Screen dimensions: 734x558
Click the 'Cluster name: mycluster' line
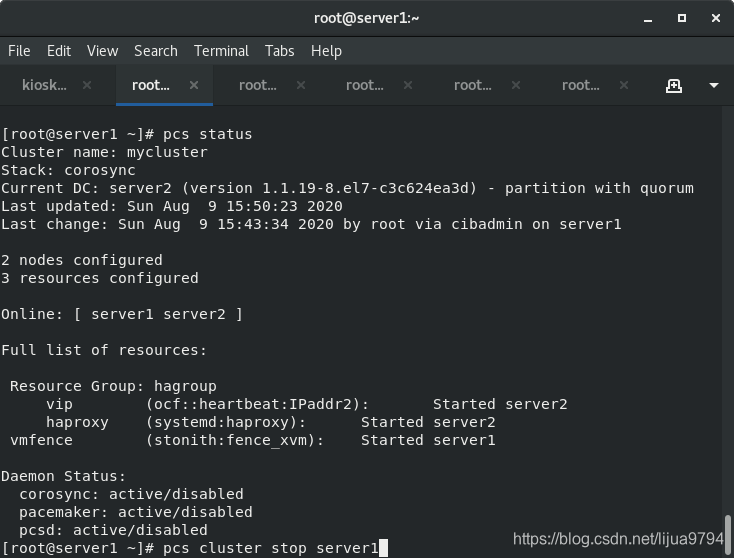tap(104, 152)
